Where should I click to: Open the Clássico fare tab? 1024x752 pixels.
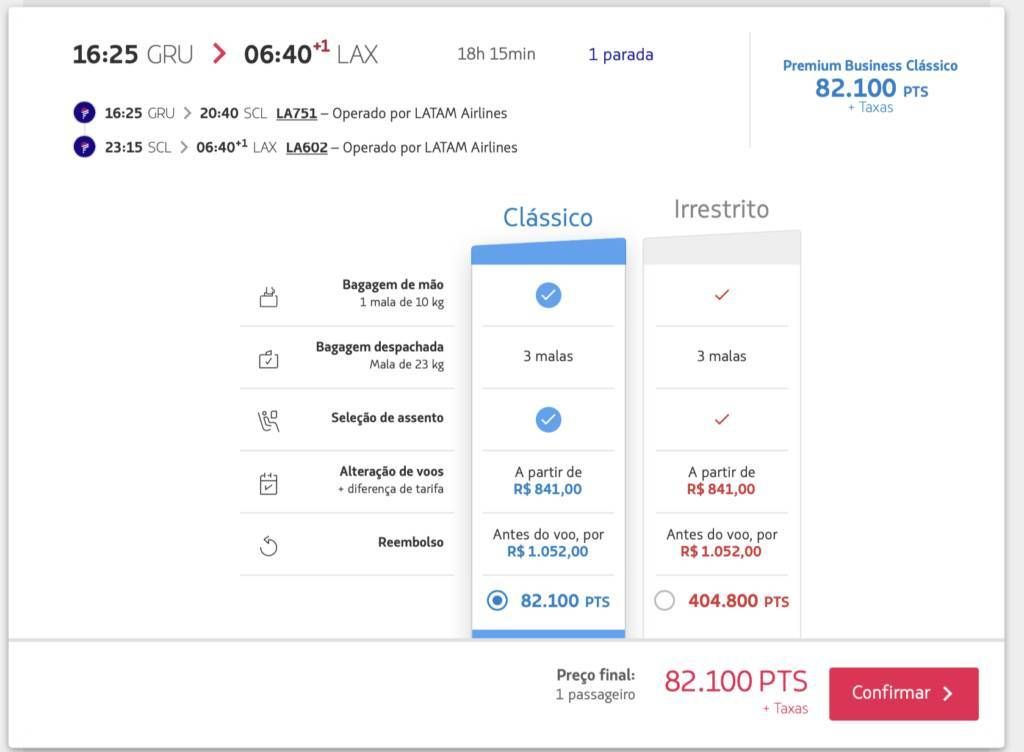[547, 218]
